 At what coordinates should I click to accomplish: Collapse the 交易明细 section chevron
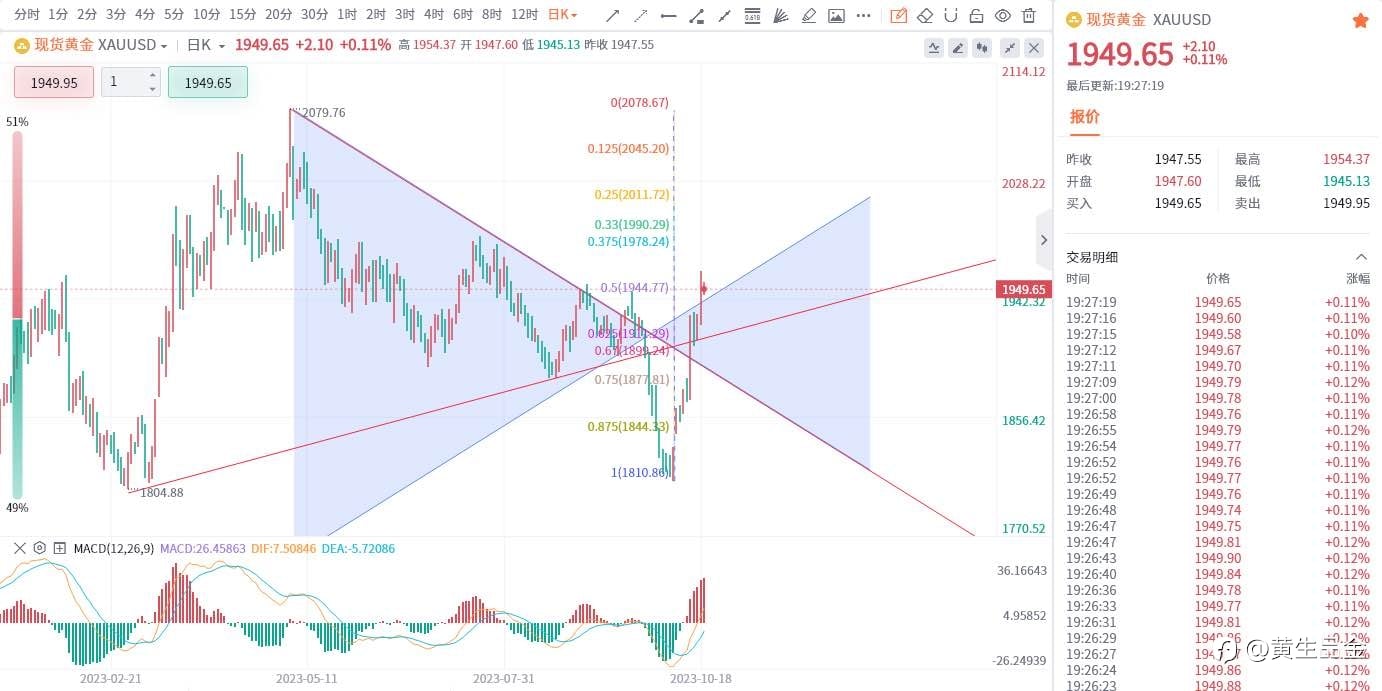coord(1361,257)
